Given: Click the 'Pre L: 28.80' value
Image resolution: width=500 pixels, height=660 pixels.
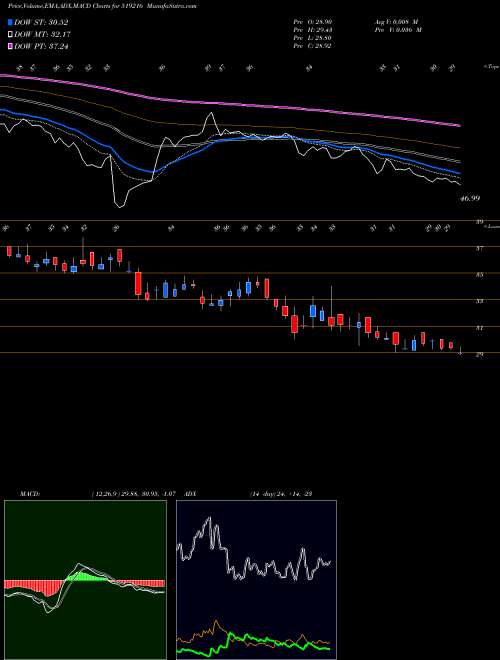Looking at the screenshot, I should click(312, 38).
